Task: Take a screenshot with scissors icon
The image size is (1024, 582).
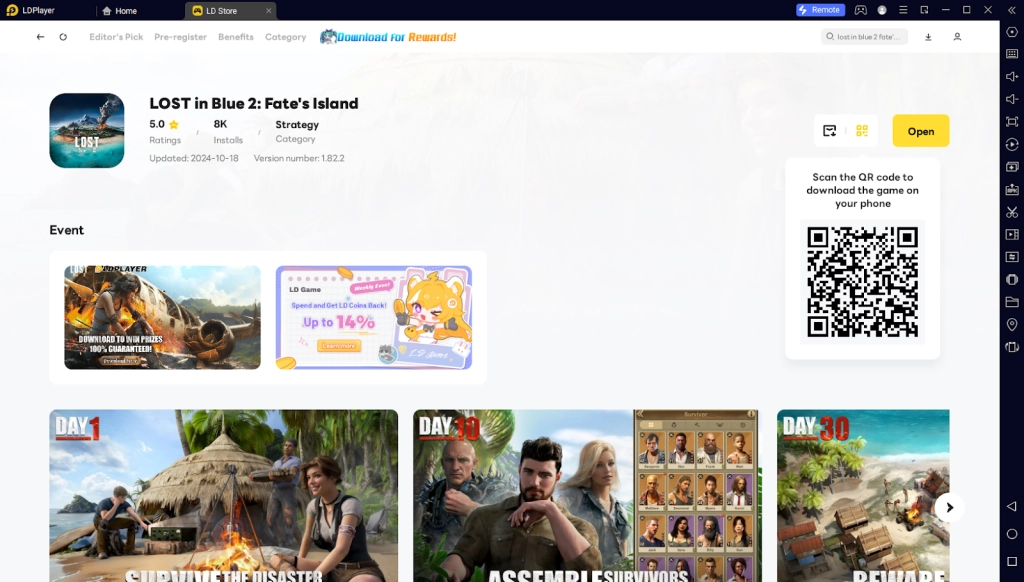Action: [1012, 212]
